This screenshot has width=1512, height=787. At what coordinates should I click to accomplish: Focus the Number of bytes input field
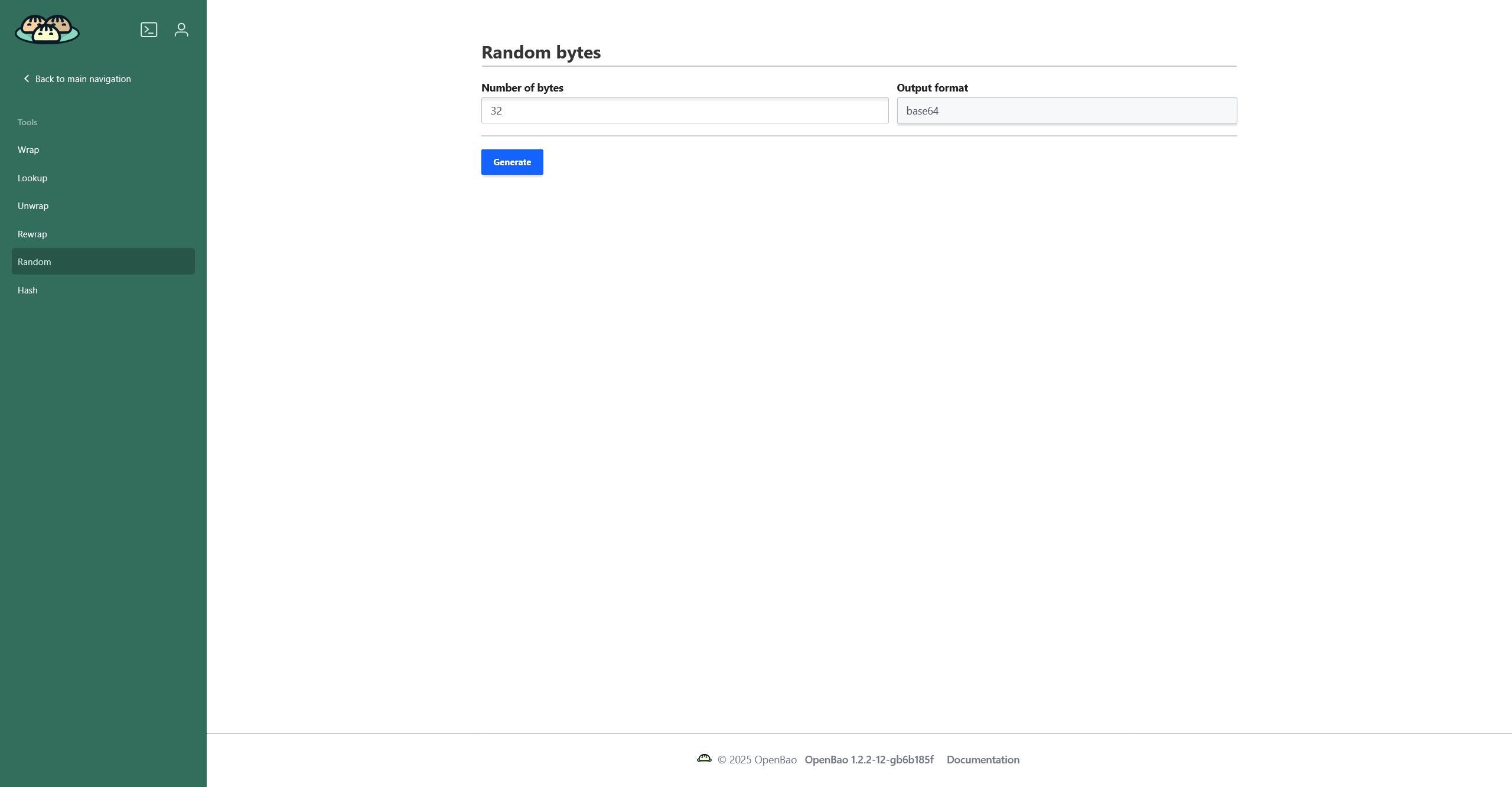684,110
